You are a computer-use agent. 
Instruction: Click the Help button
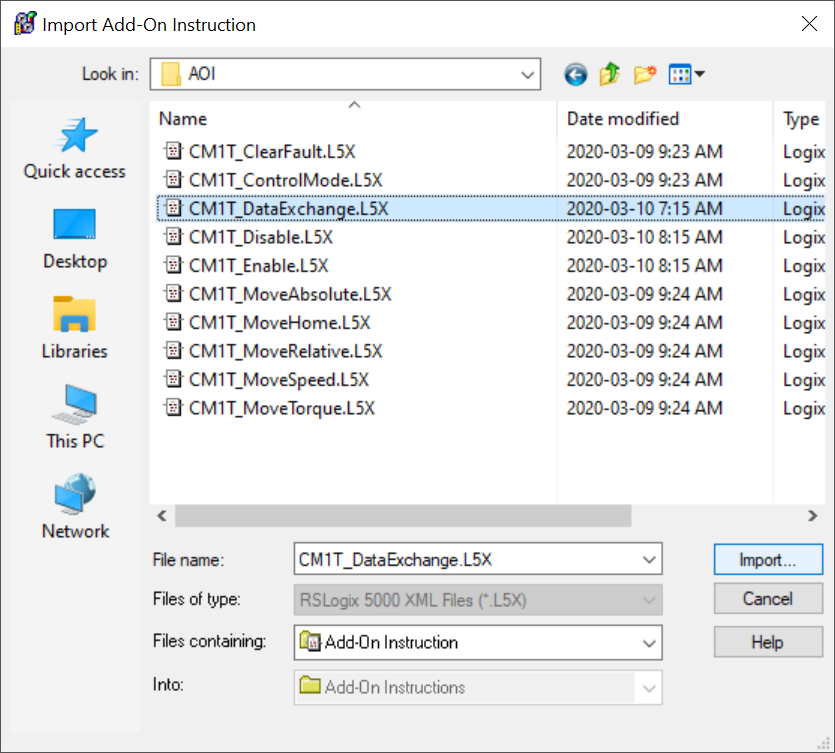point(767,642)
